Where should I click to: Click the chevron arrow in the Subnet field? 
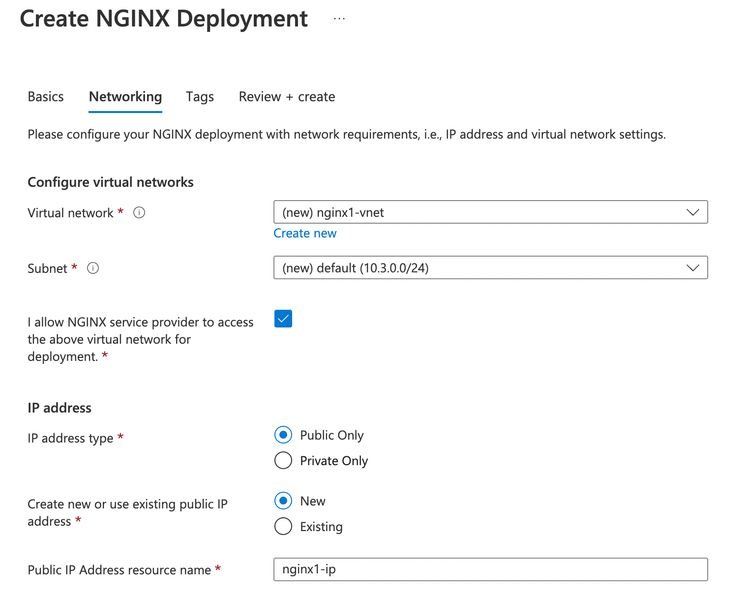pyautogui.click(x=692, y=268)
